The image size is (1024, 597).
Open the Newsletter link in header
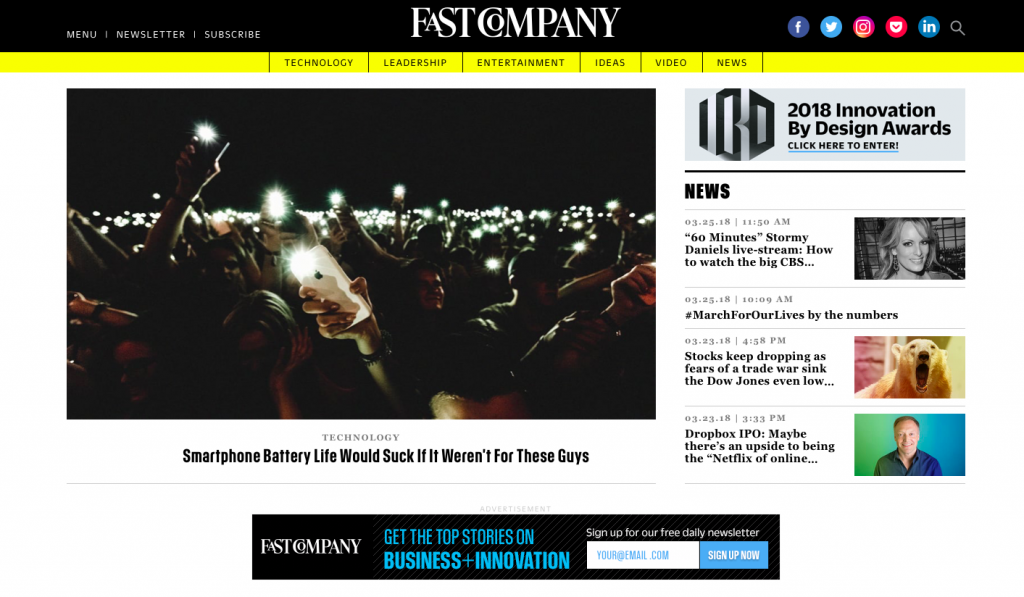click(151, 35)
